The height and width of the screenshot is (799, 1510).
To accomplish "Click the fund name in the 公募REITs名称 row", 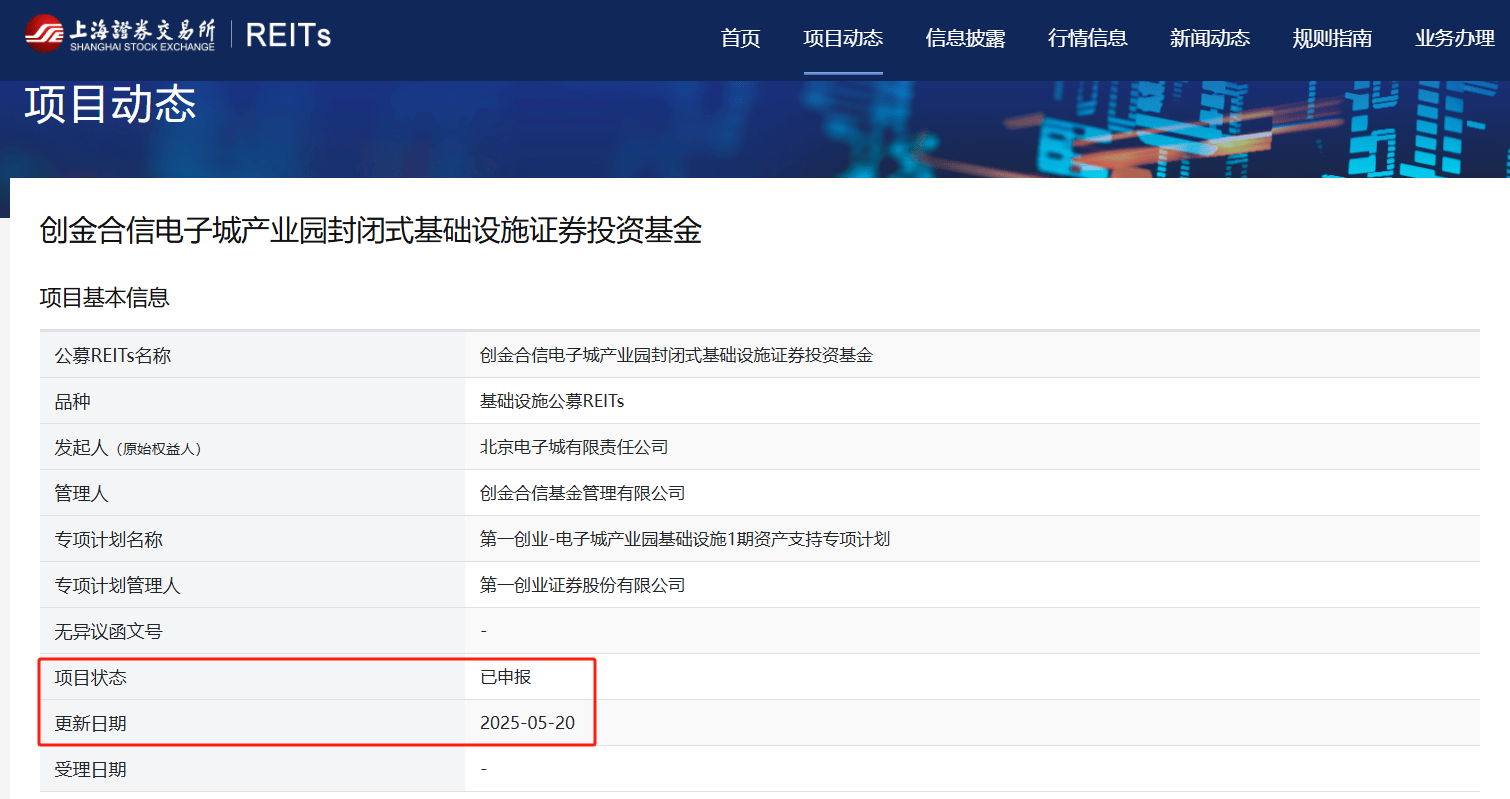I will point(676,355).
